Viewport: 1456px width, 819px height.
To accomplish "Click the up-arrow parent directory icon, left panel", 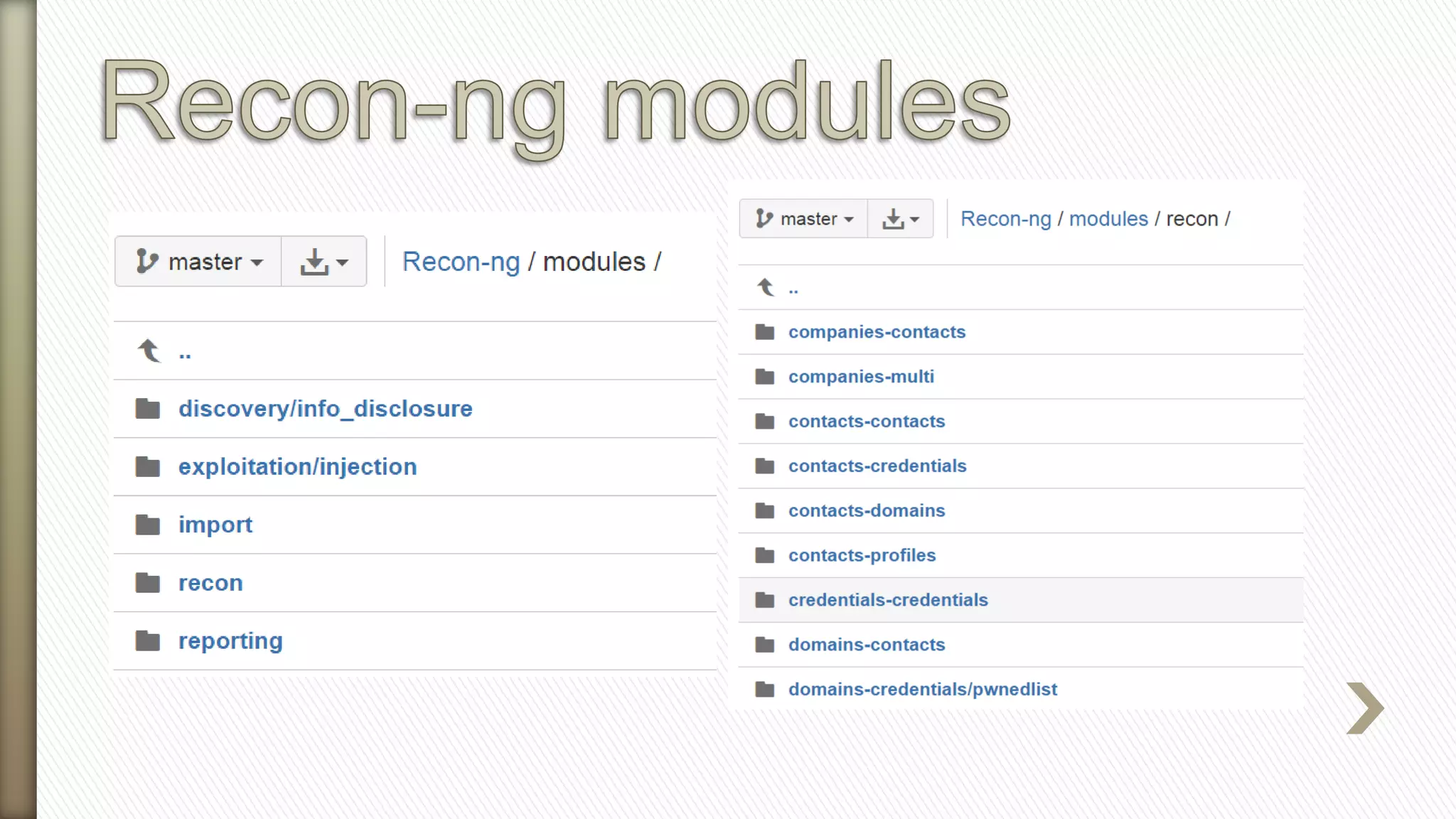I will pyautogui.click(x=149, y=350).
